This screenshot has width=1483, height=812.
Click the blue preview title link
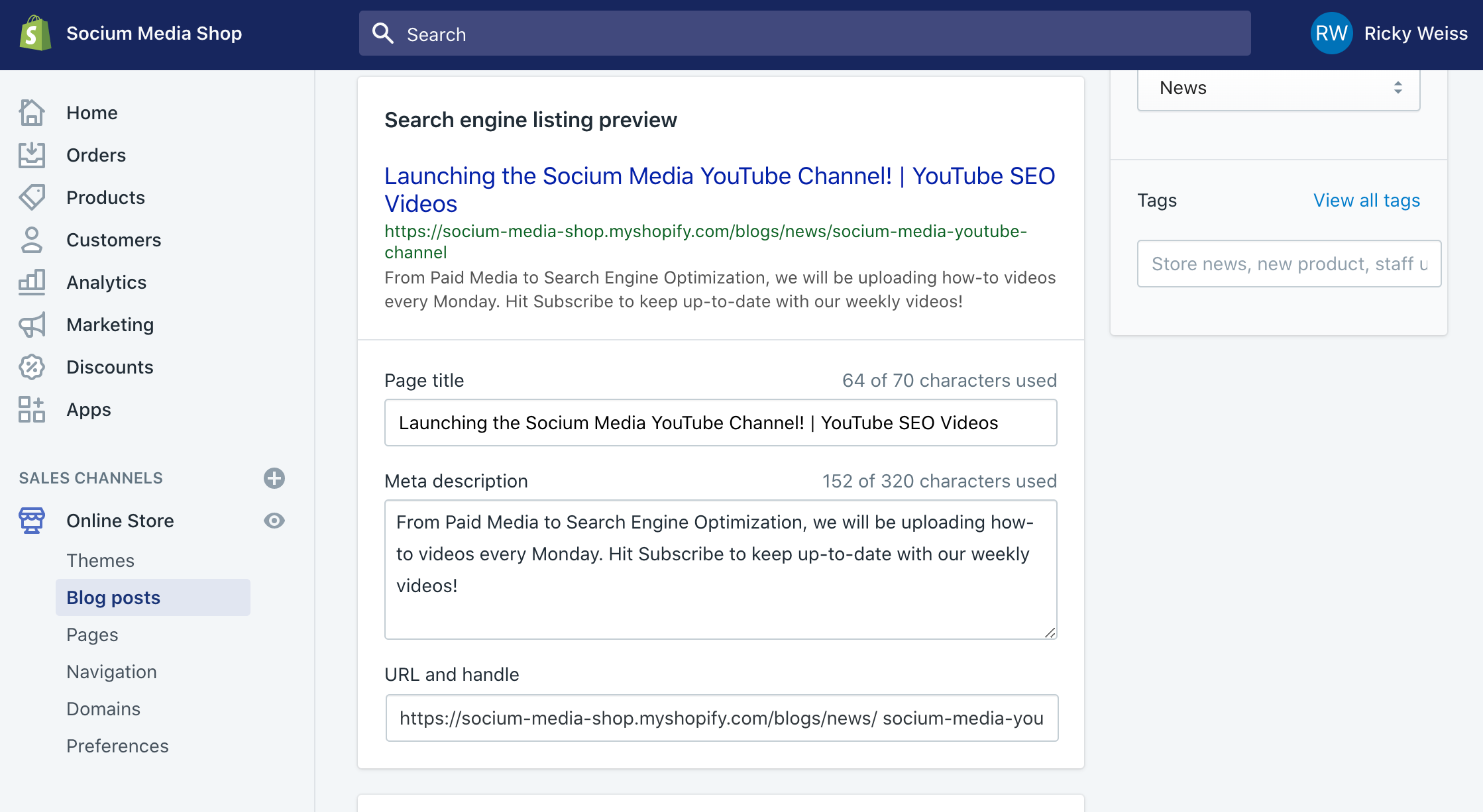[x=720, y=189]
